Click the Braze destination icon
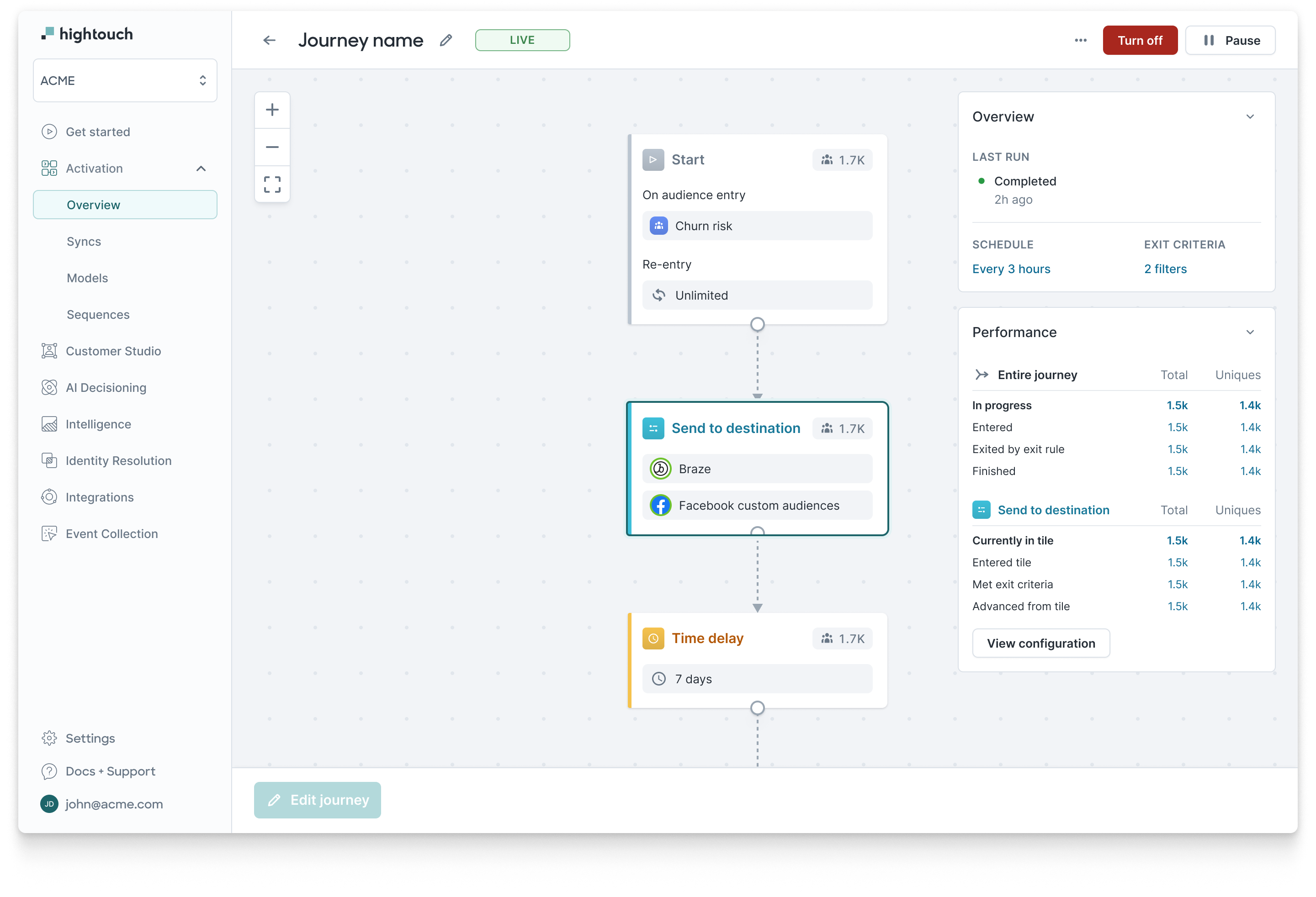The width and height of the screenshot is (1316, 897). (660, 469)
